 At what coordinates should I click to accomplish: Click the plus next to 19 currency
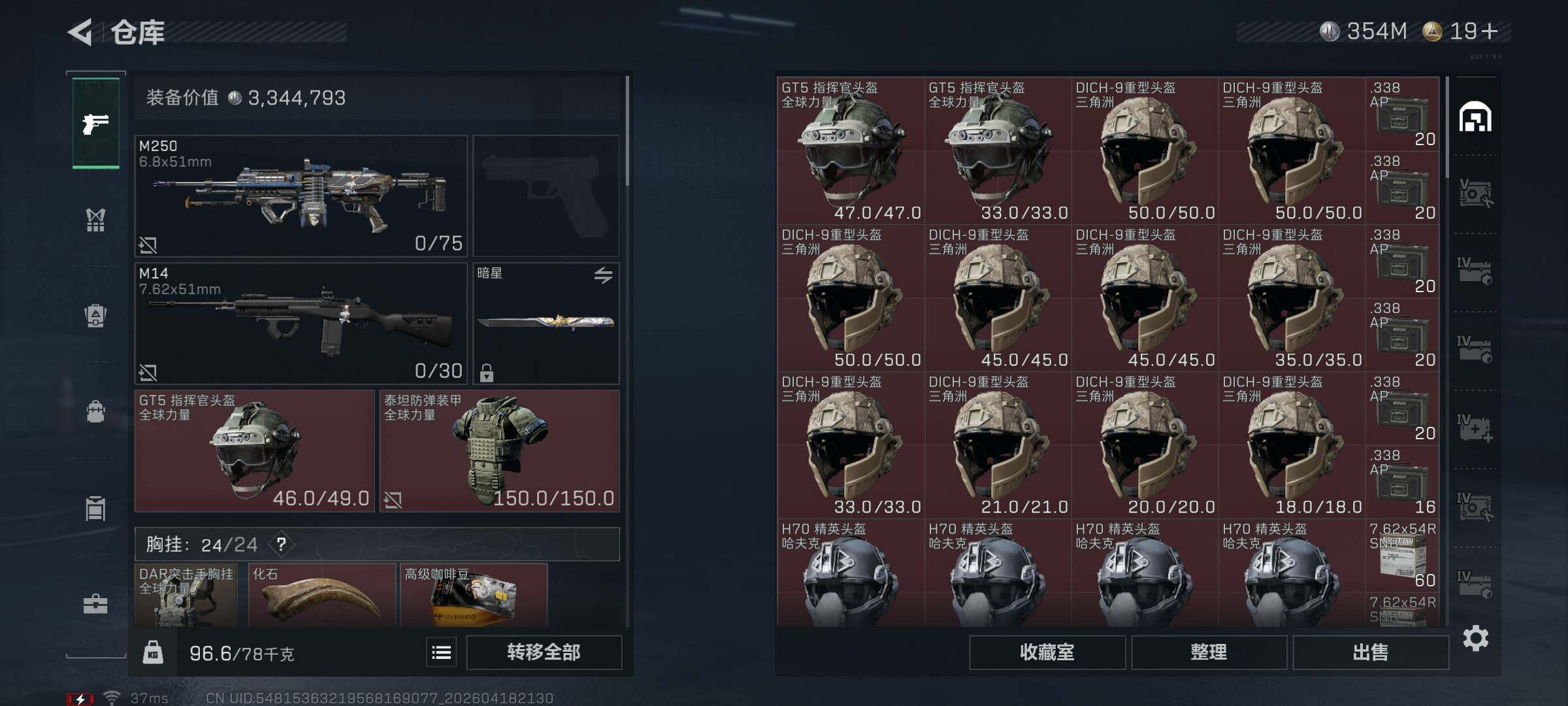1490,31
